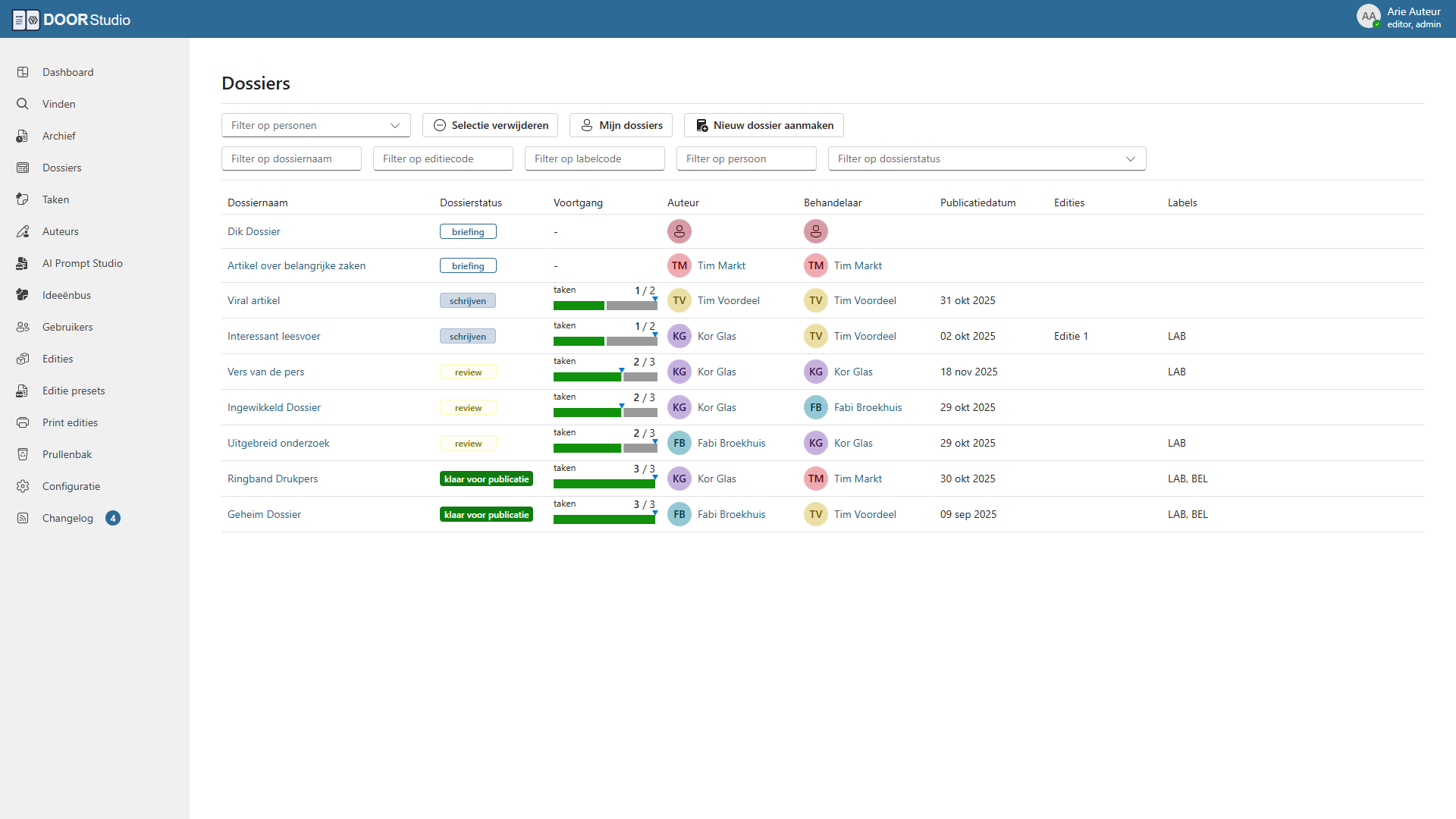Click the Nieuw dossier aanmaken button
This screenshot has height=819, width=1456.
pyautogui.click(x=764, y=125)
